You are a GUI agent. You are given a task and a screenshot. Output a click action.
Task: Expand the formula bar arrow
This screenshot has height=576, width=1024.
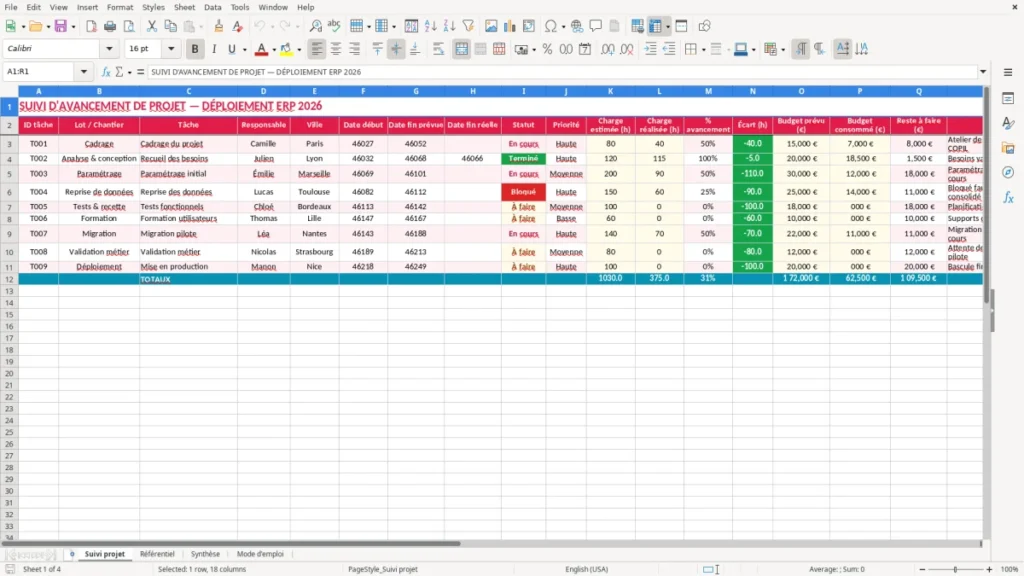point(983,72)
